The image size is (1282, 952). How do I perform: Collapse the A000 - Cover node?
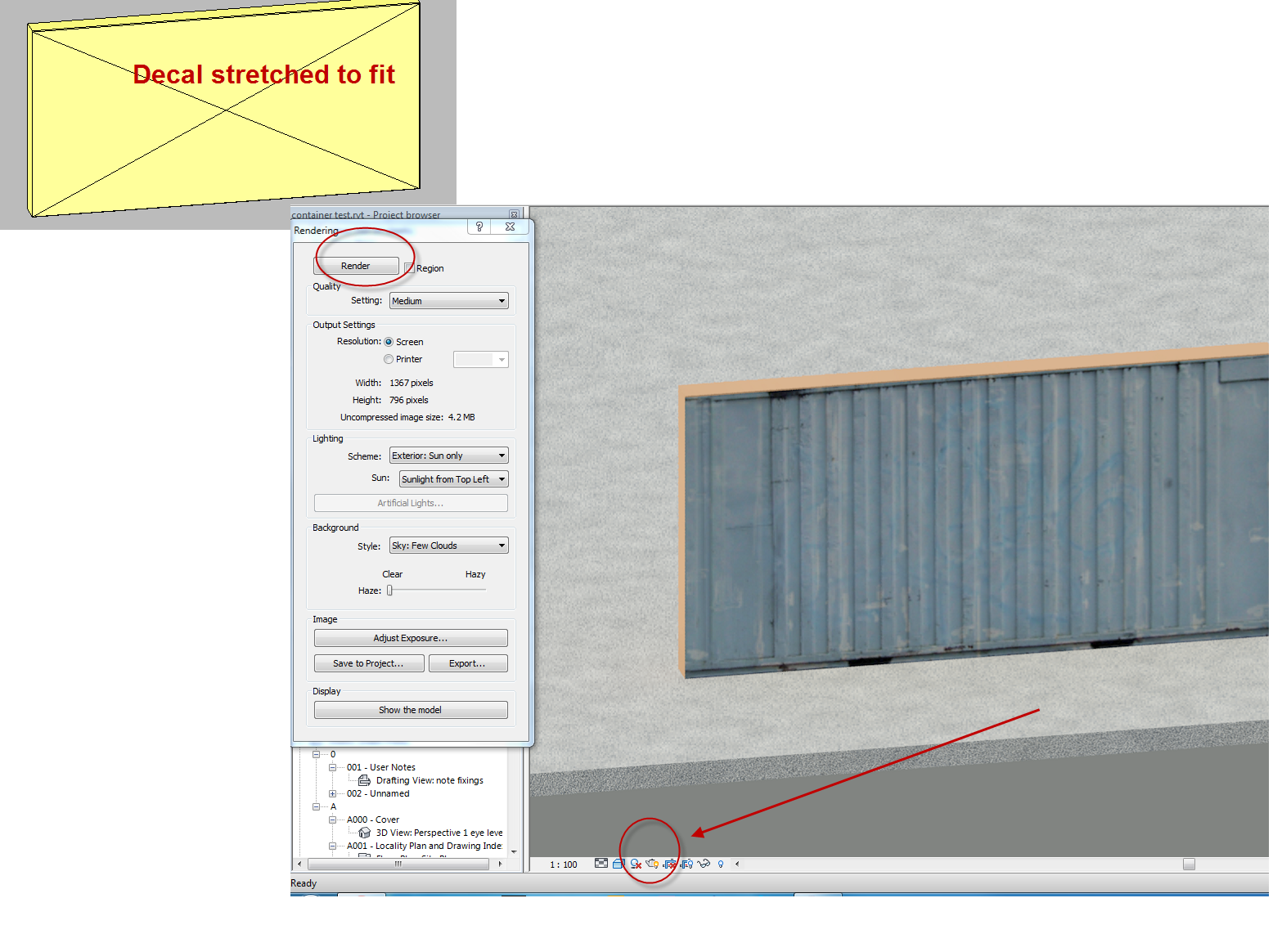point(333,820)
